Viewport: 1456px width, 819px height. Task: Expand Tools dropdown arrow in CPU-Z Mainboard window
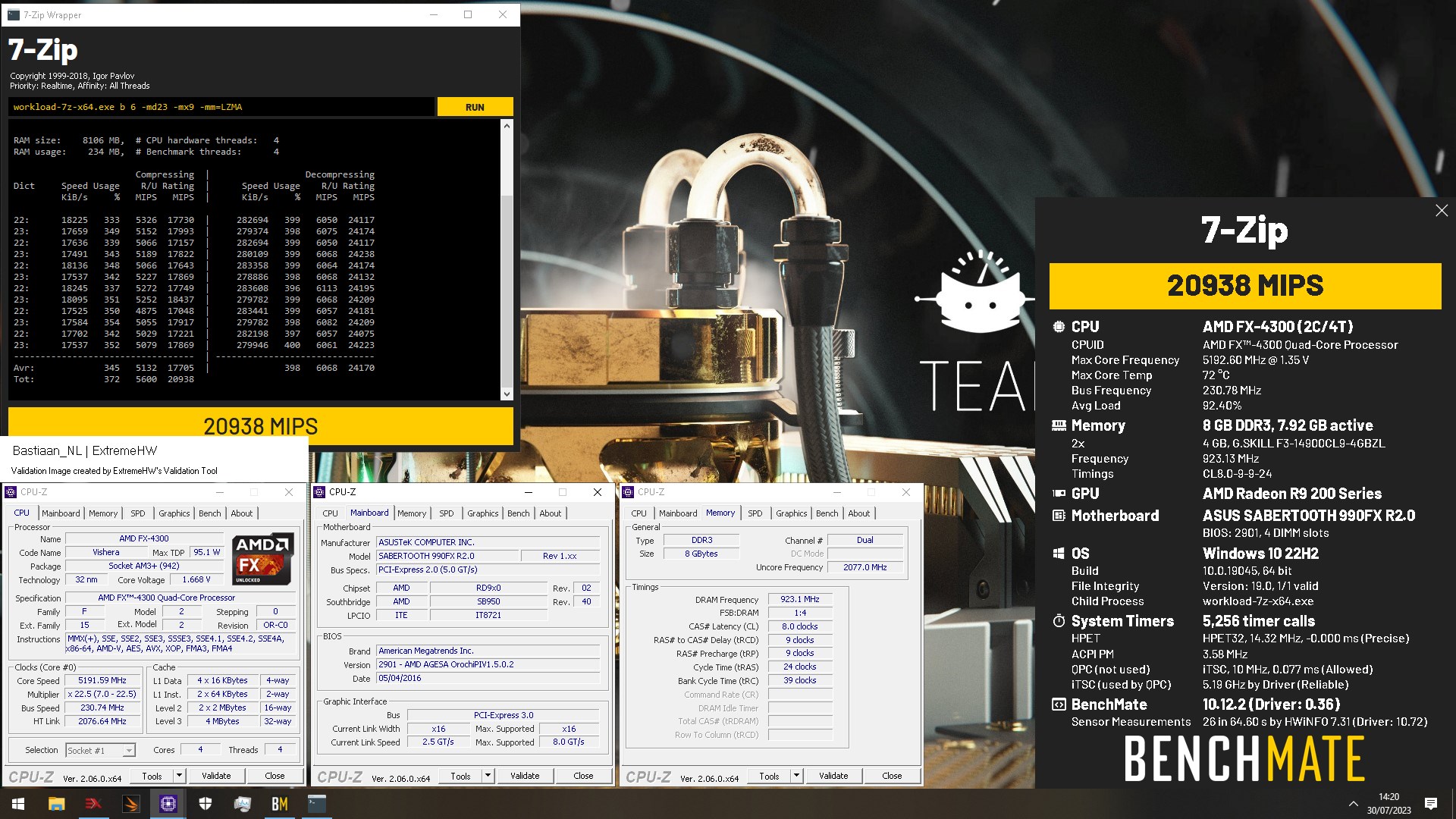tap(488, 776)
